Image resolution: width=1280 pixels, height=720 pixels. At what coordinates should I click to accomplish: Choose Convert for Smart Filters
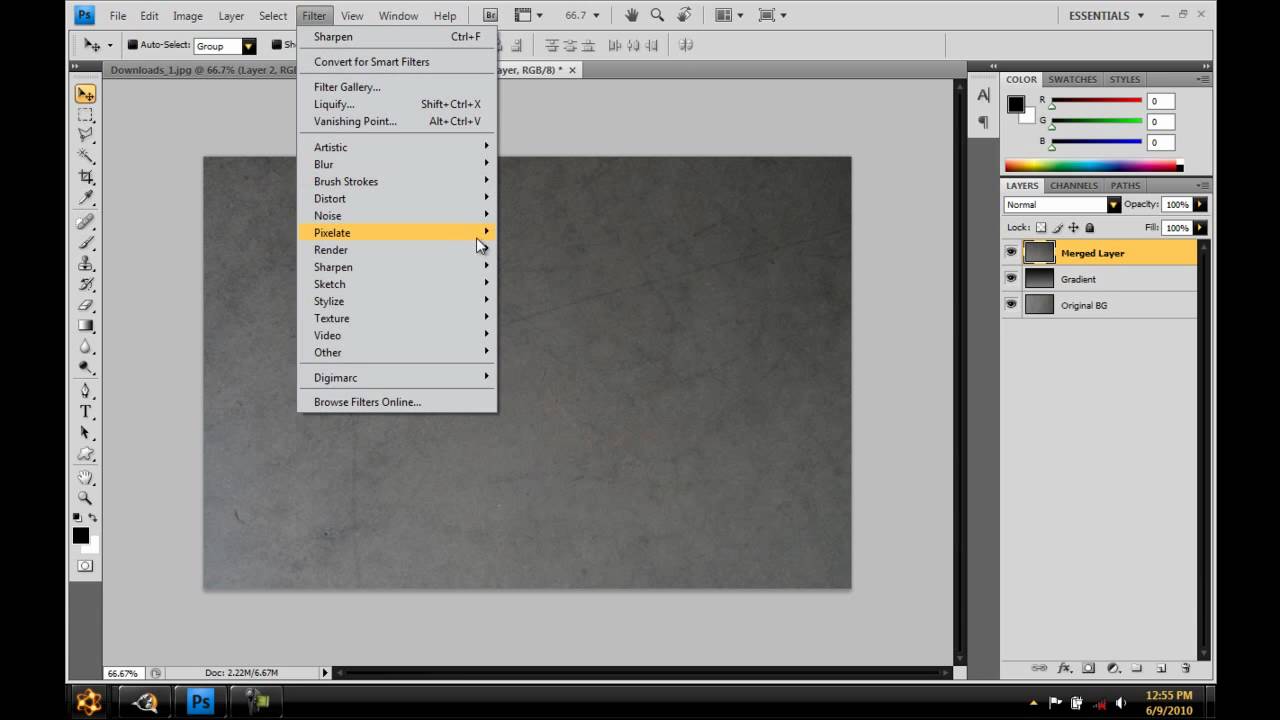(x=397, y=62)
